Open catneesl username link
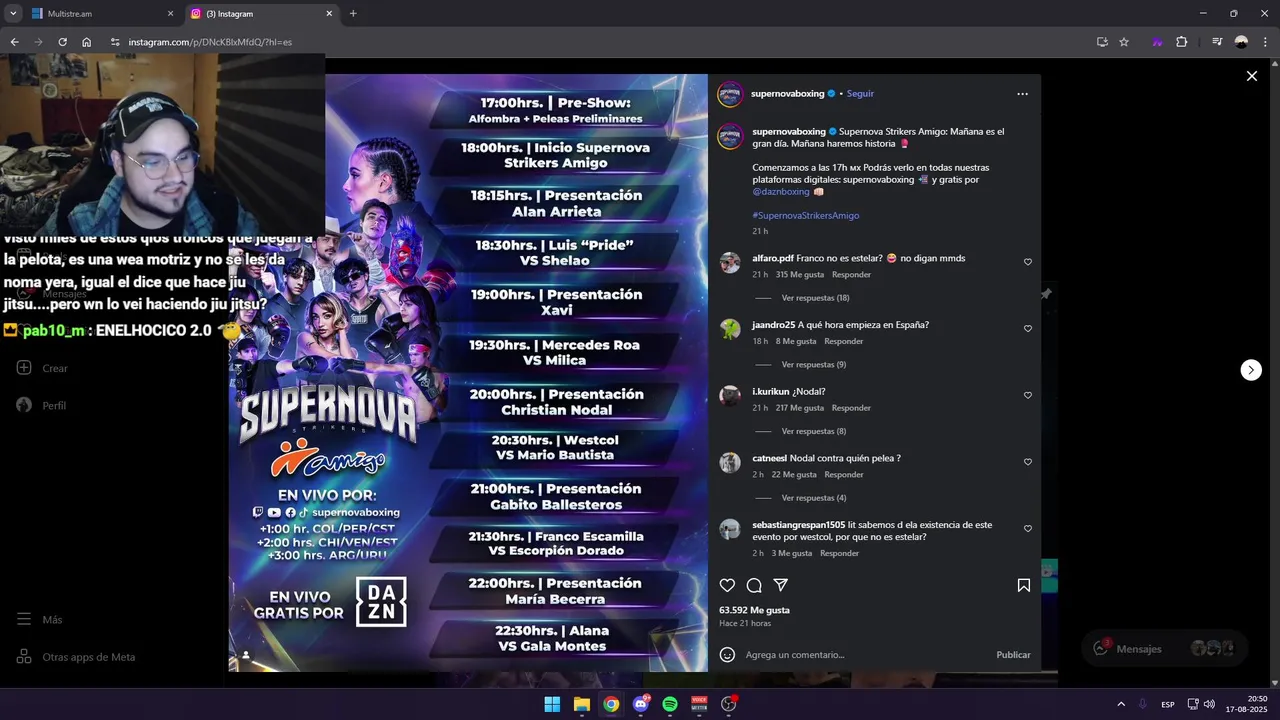The height and width of the screenshot is (720, 1280). point(770,458)
